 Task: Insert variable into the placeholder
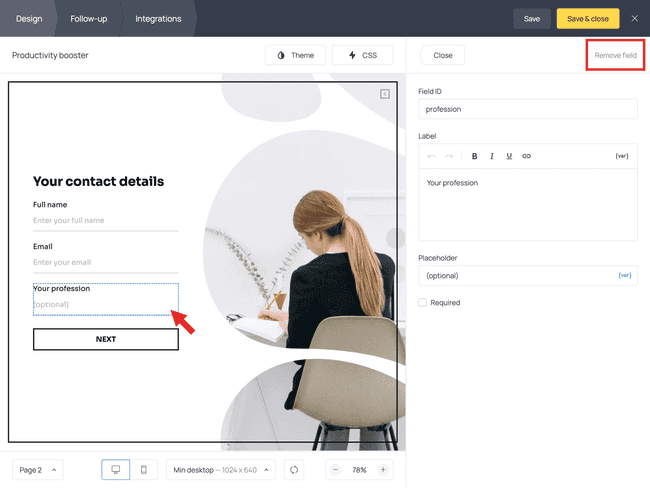point(625,275)
